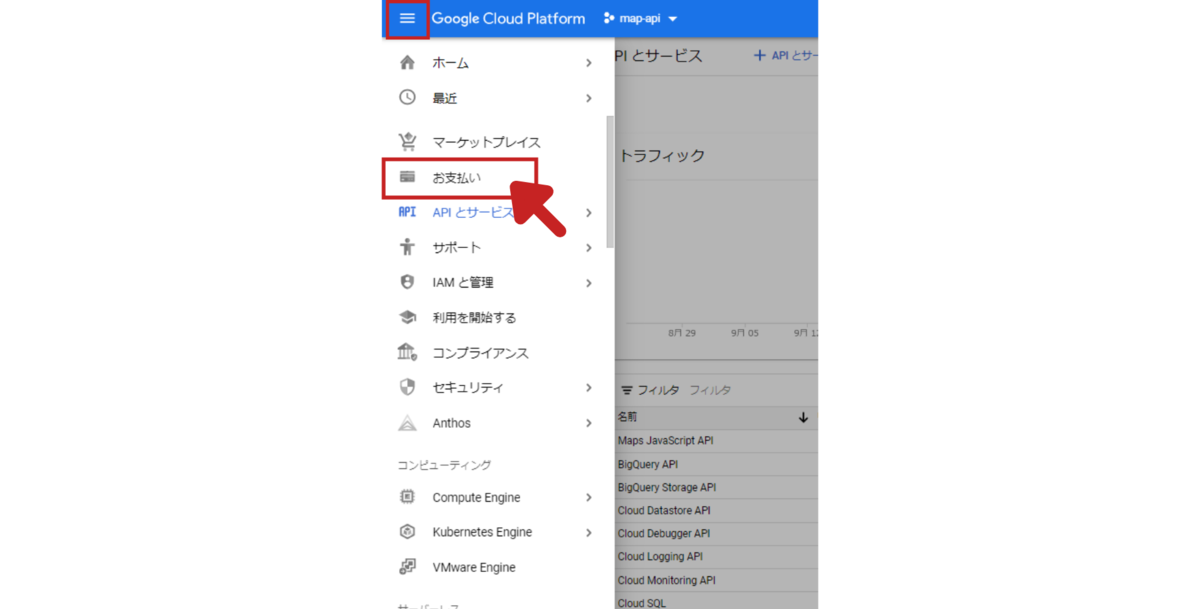The height and width of the screenshot is (609, 1200).
Task: Expand the Kubernetes Engine submenu chevron
Action: click(x=589, y=532)
